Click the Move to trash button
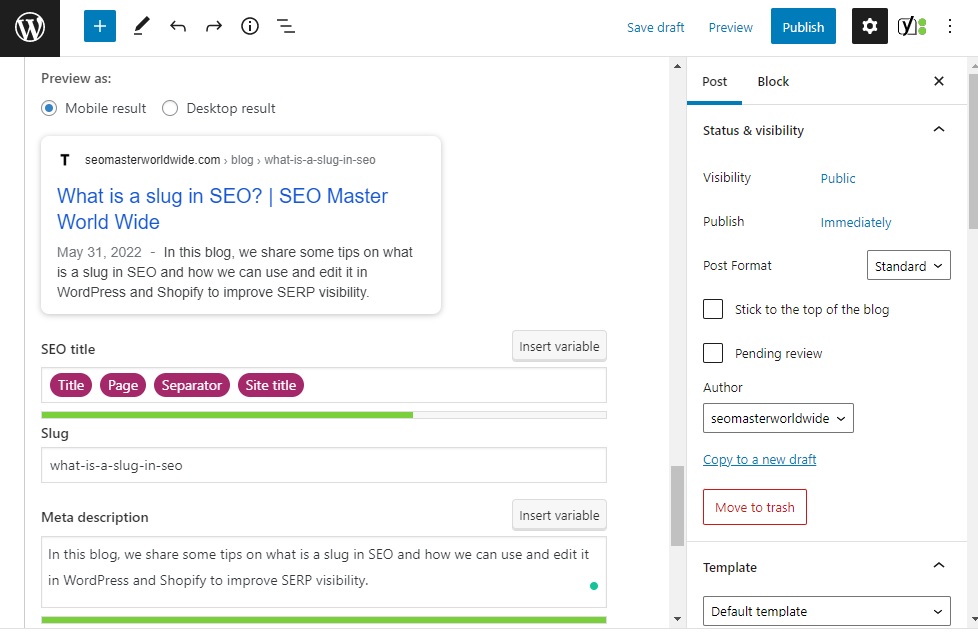The image size is (978, 635). pyautogui.click(x=755, y=507)
